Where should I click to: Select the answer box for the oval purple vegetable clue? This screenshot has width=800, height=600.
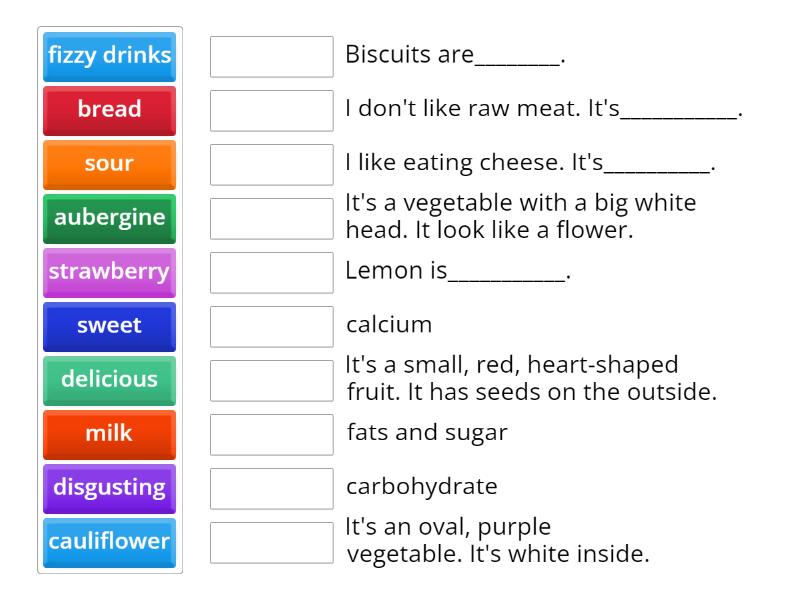(272, 540)
